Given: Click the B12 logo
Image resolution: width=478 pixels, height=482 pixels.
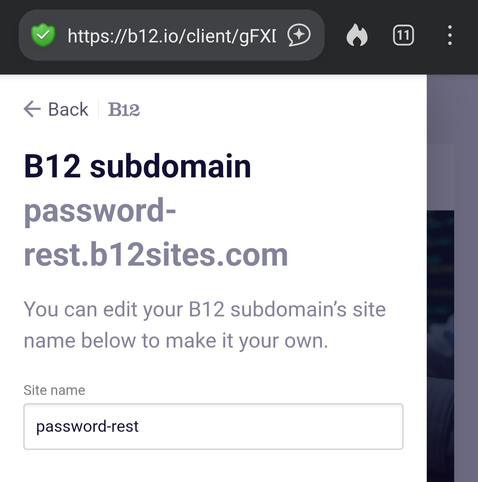Looking at the screenshot, I should (124, 109).
